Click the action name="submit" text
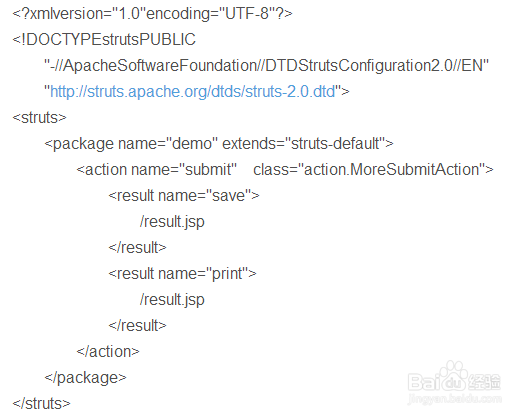Viewport: 532px width, 418px height. (x=156, y=170)
